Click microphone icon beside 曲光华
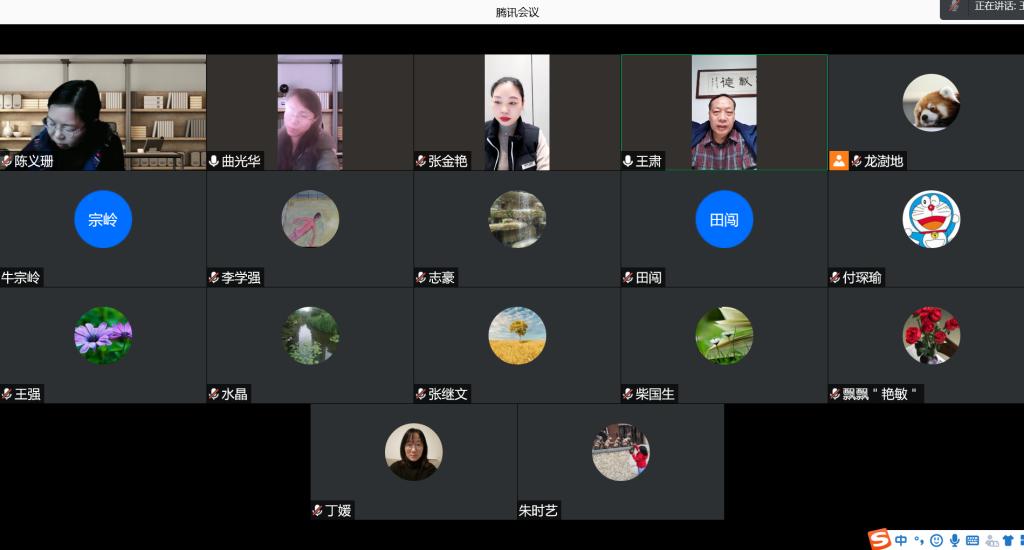Viewport: 1024px width, 550px height. click(x=214, y=161)
